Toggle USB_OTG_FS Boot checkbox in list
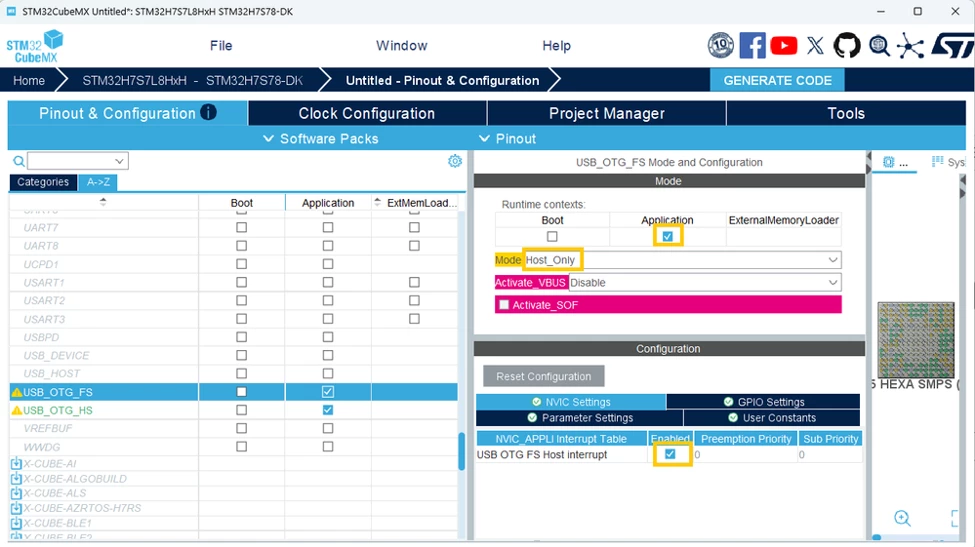 [241, 392]
